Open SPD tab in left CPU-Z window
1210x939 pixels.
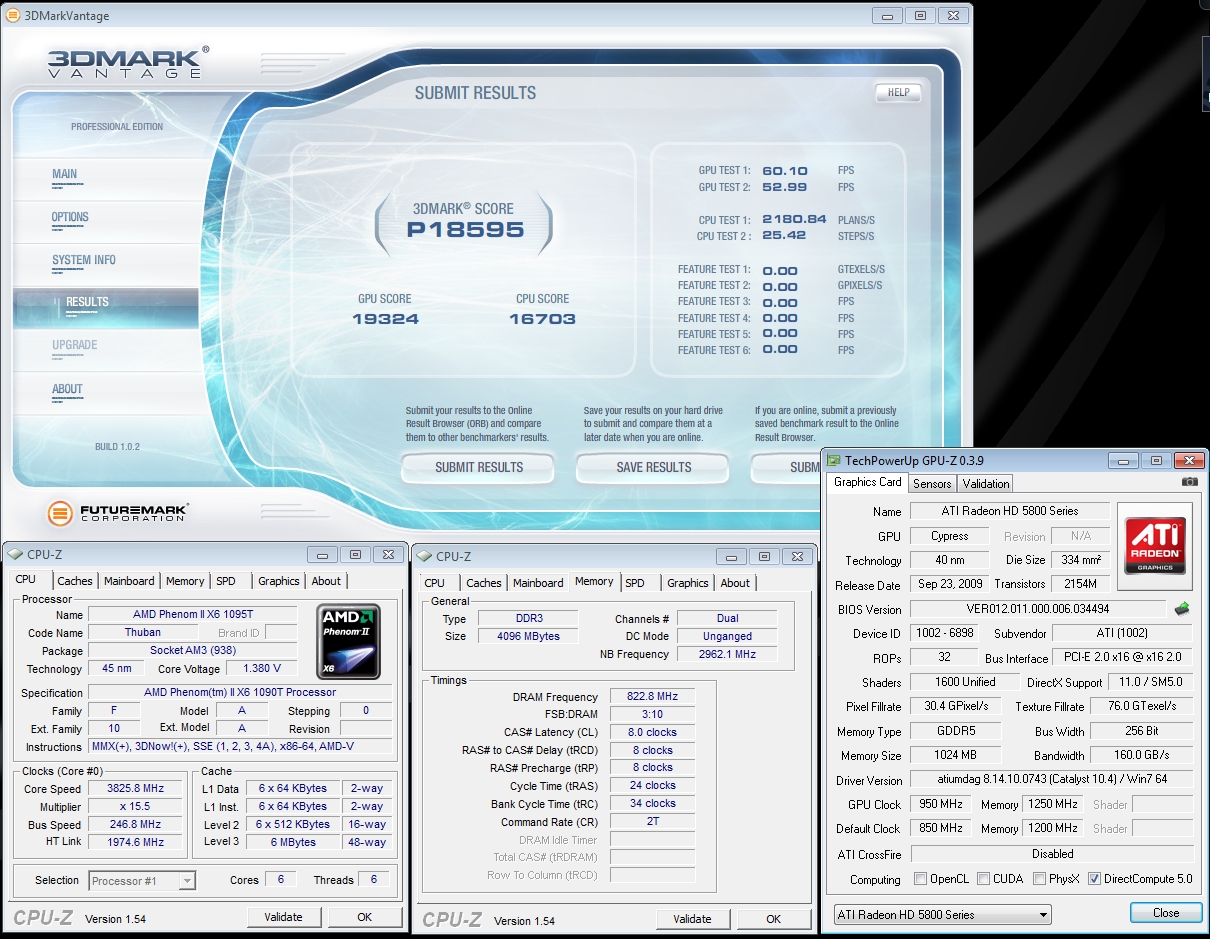[226, 581]
